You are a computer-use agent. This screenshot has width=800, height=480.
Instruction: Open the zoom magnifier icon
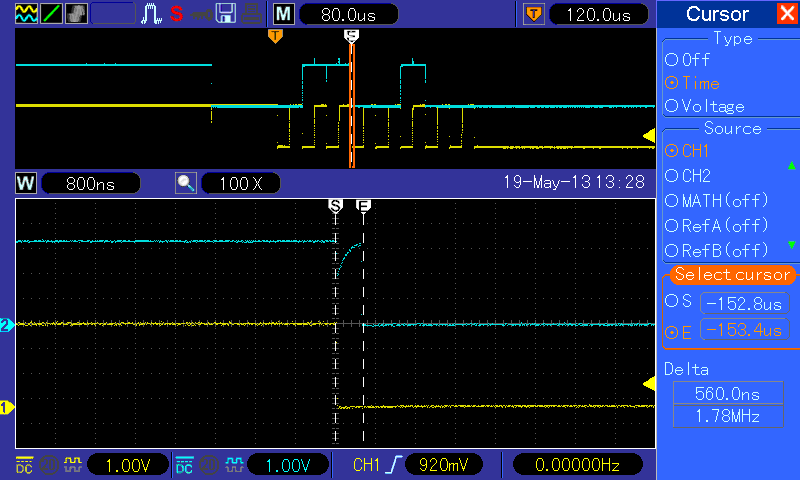click(x=186, y=183)
